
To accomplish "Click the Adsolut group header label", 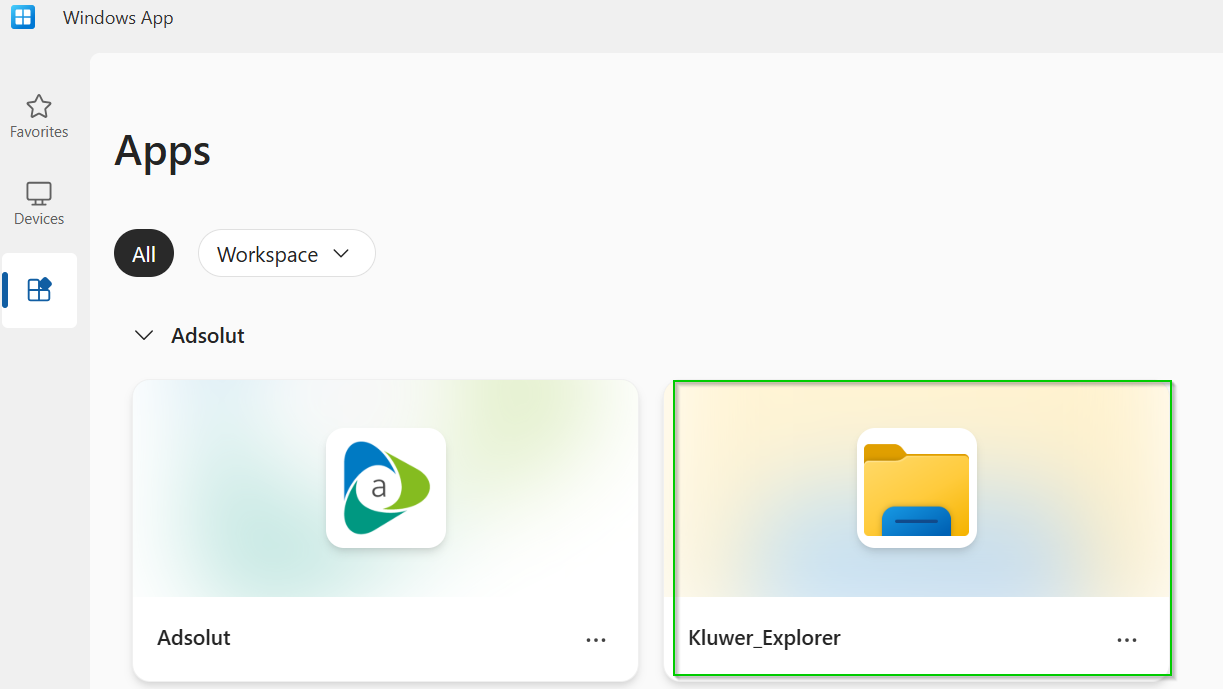I will (x=208, y=336).
